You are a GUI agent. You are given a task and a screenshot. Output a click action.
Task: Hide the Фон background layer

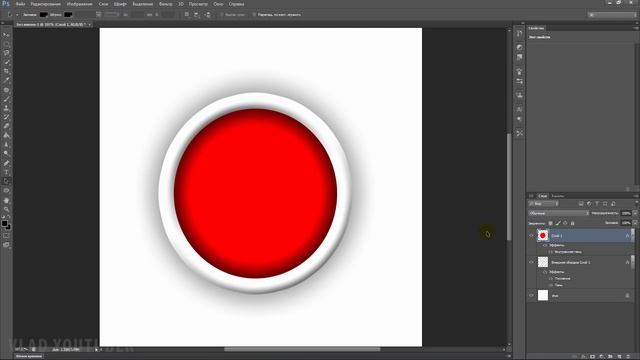(531, 295)
